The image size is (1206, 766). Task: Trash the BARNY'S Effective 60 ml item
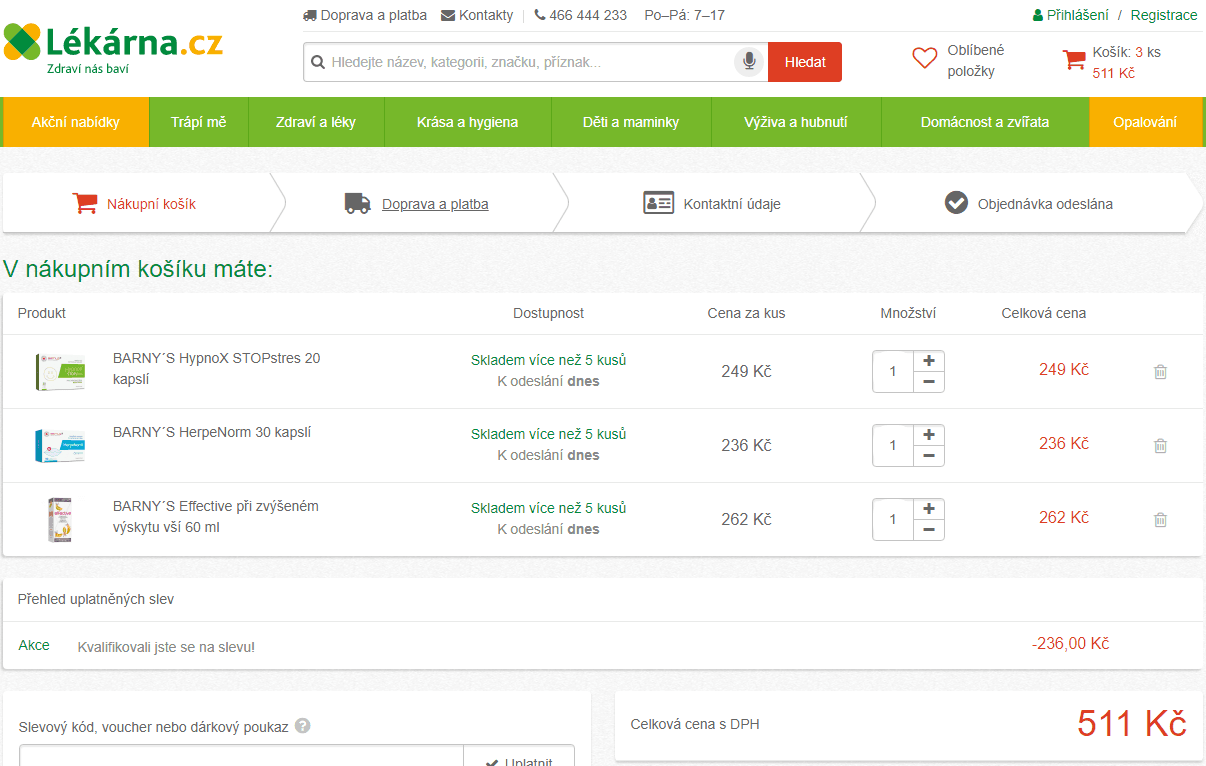(1160, 520)
